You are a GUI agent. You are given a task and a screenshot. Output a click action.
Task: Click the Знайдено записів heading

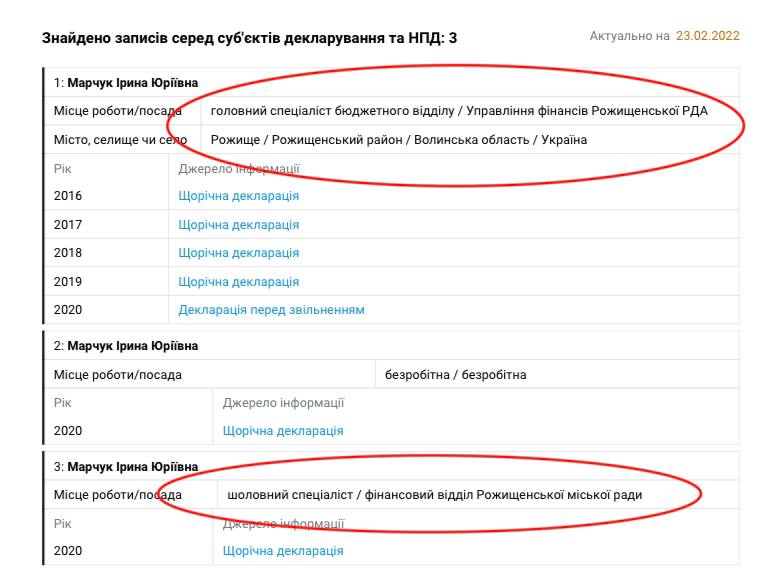[x=249, y=38]
